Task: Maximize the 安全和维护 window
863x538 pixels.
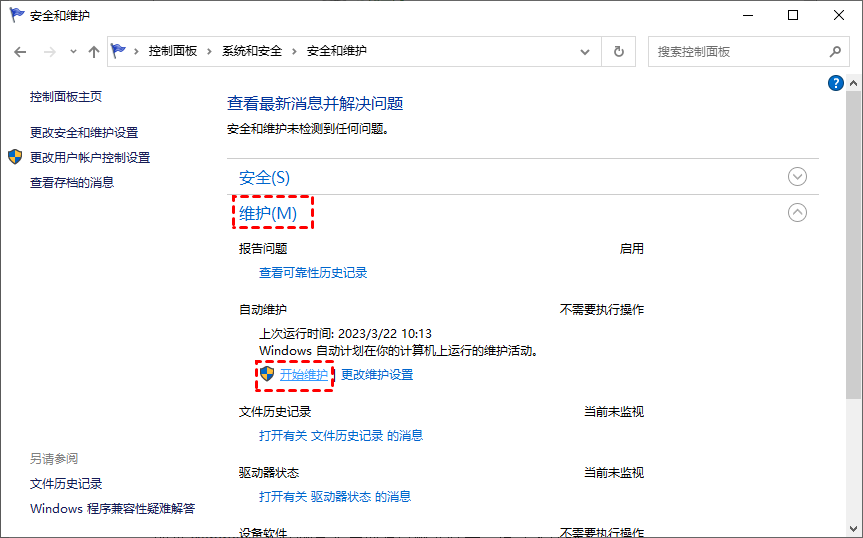Action: [x=793, y=15]
